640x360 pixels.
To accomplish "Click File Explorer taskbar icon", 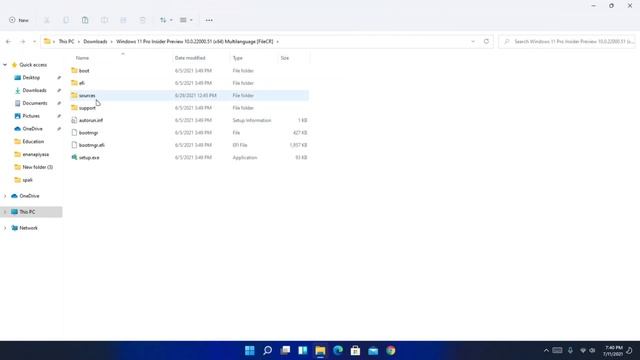I will (320, 350).
